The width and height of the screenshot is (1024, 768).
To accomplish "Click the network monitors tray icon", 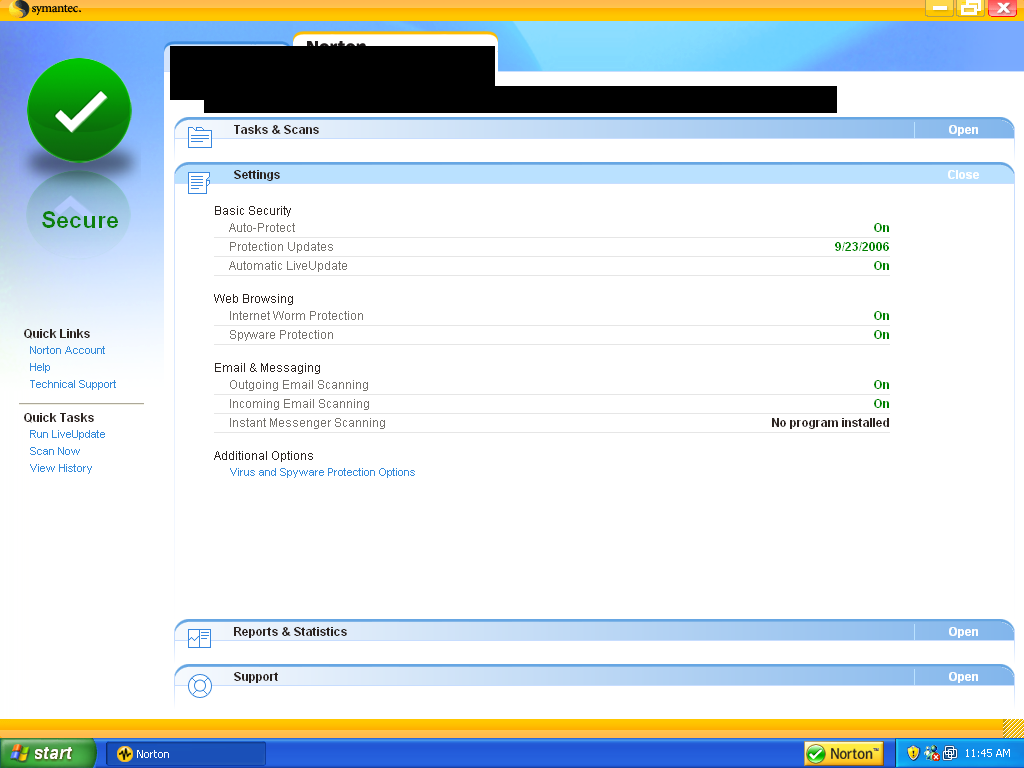I will point(950,753).
